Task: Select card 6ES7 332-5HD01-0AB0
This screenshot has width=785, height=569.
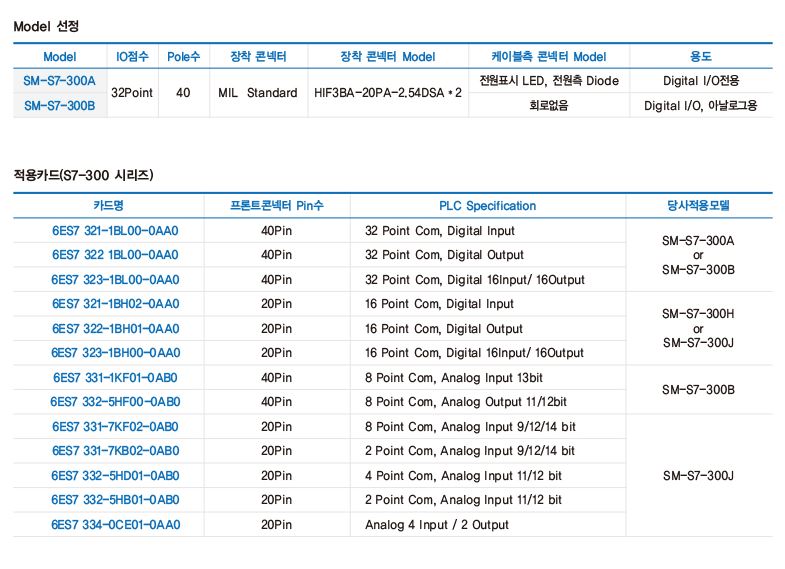Action: 115,476
